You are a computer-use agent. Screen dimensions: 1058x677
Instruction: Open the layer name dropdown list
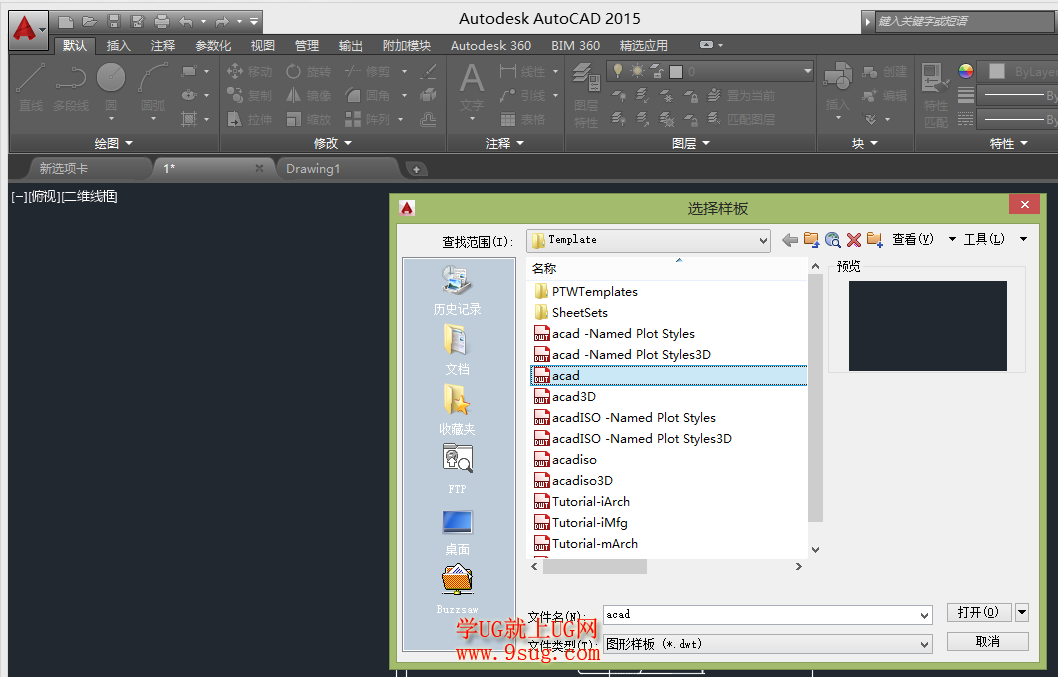[x=808, y=71]
